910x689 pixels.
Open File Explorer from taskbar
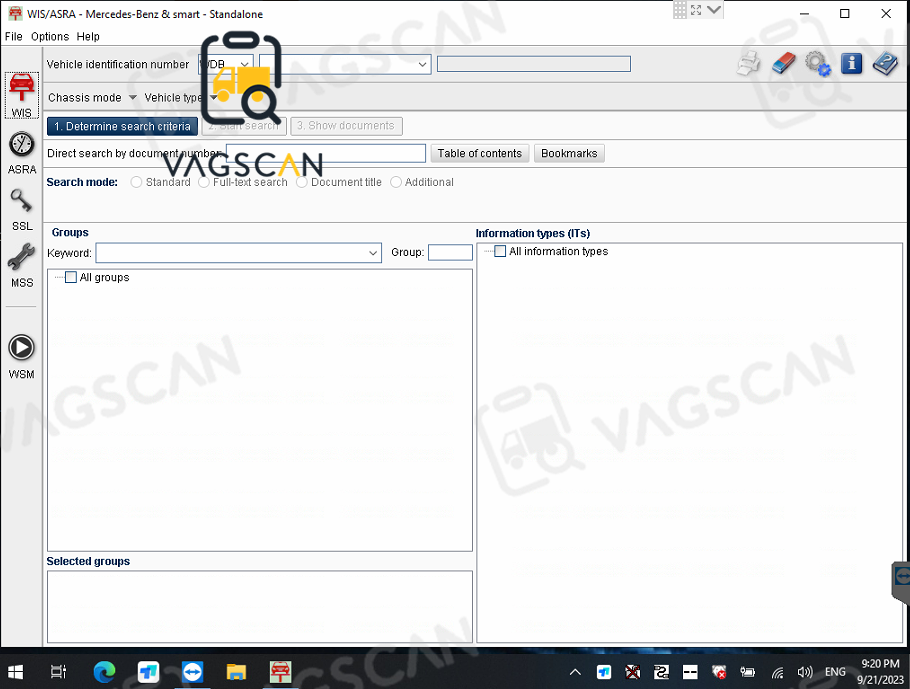pyautogui.click(x=236, y=672)
